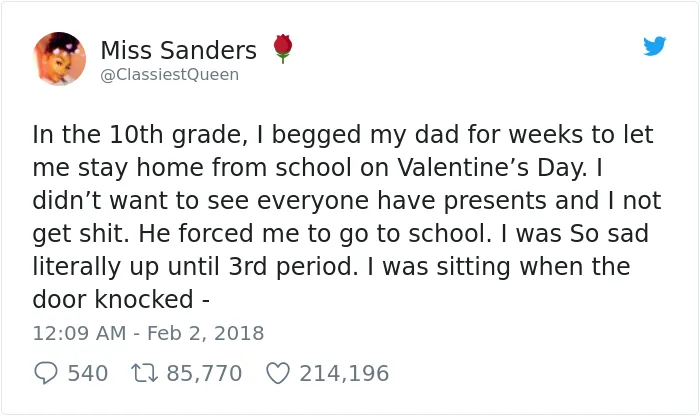View the 540 replies count
Viewport: 700px width, 416px height.
88,373
